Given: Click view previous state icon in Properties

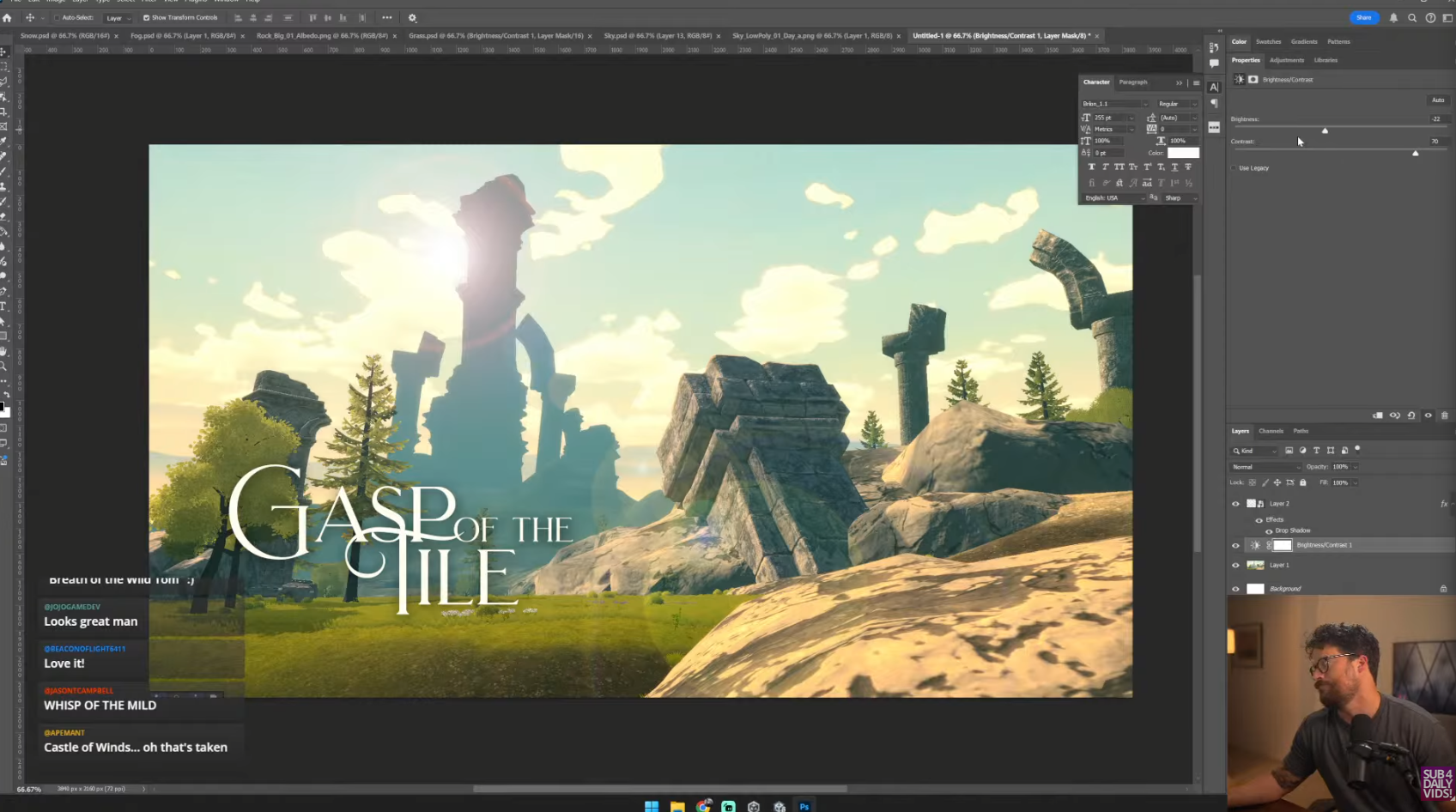Looking at the screenshot, I should tap(1395, 415).
